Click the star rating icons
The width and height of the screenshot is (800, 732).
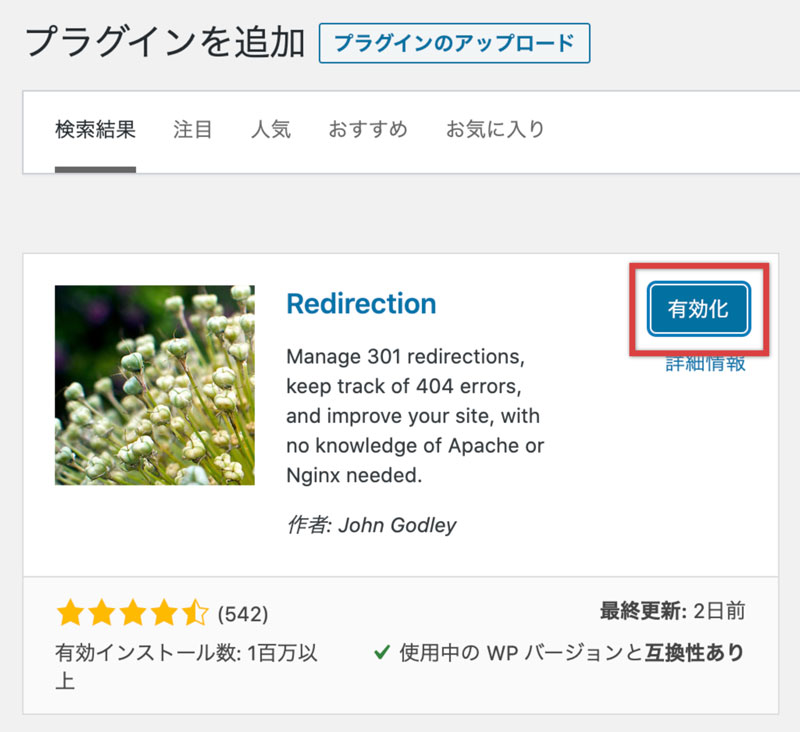(133, 613)
